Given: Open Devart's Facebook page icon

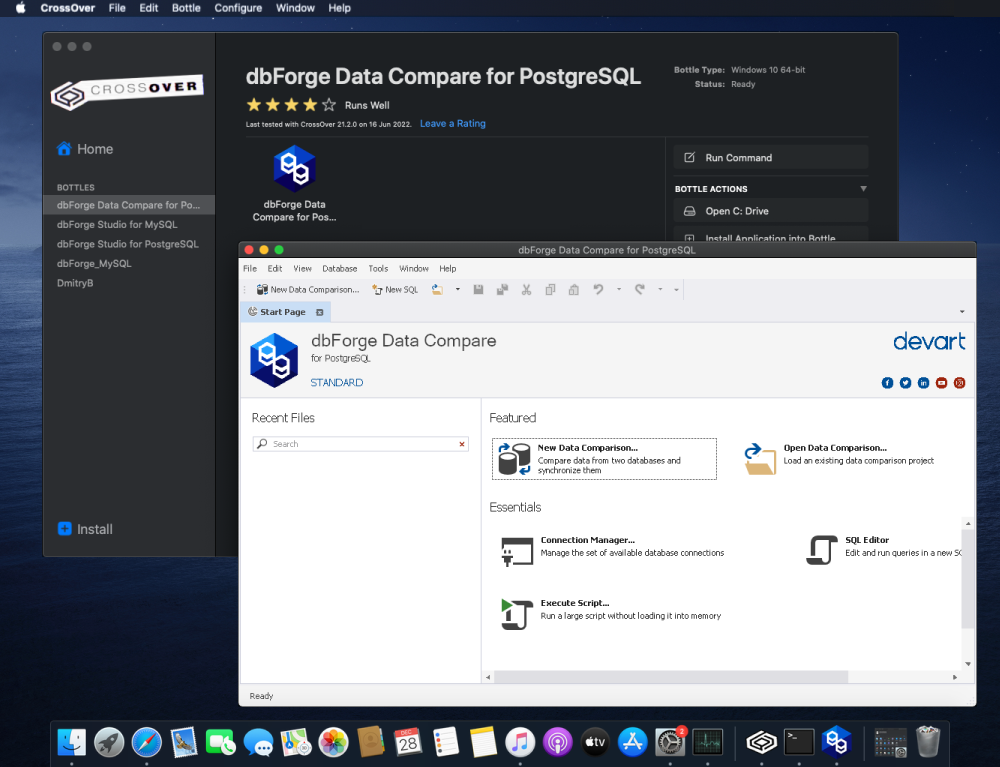Looking at the screenshot, I should coord(887,383).
